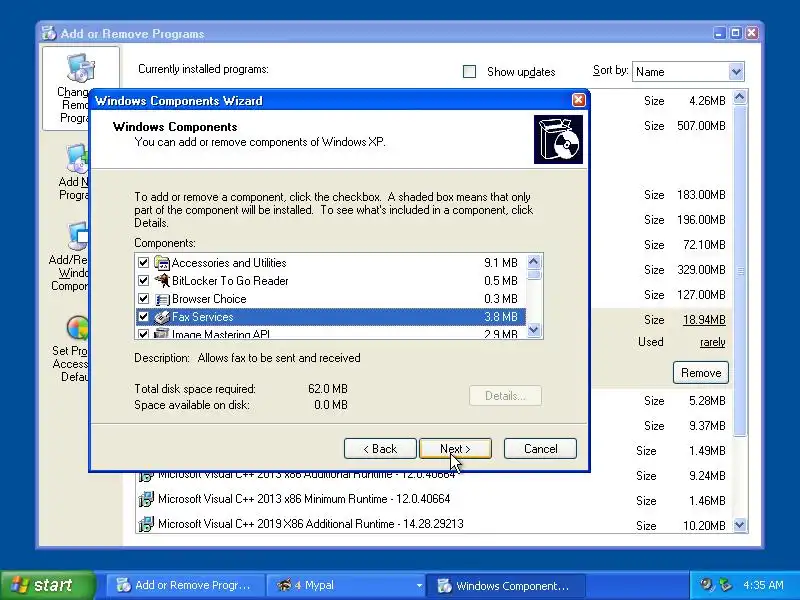Click the Add New Programs sidebar icon
Image resolution: width=800 pixels, height=600 pixels.
[77, 159]
